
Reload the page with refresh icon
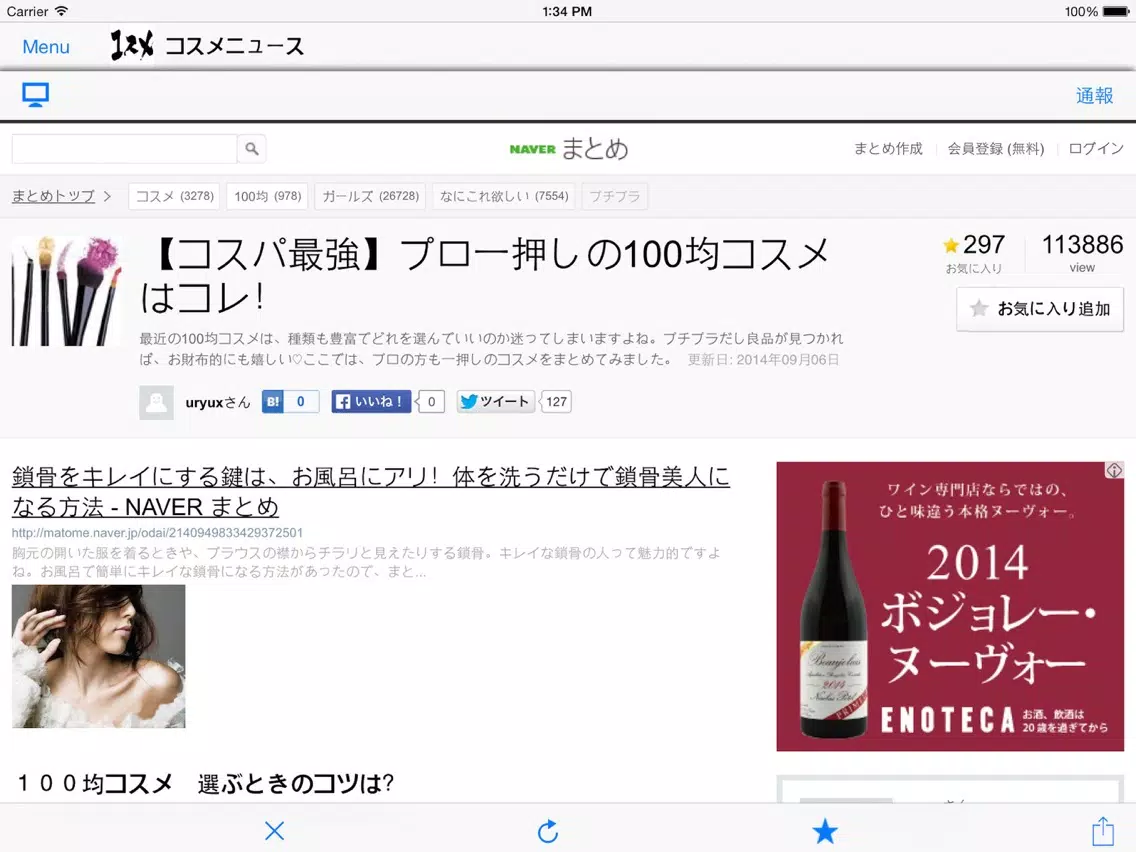point(548,831)
